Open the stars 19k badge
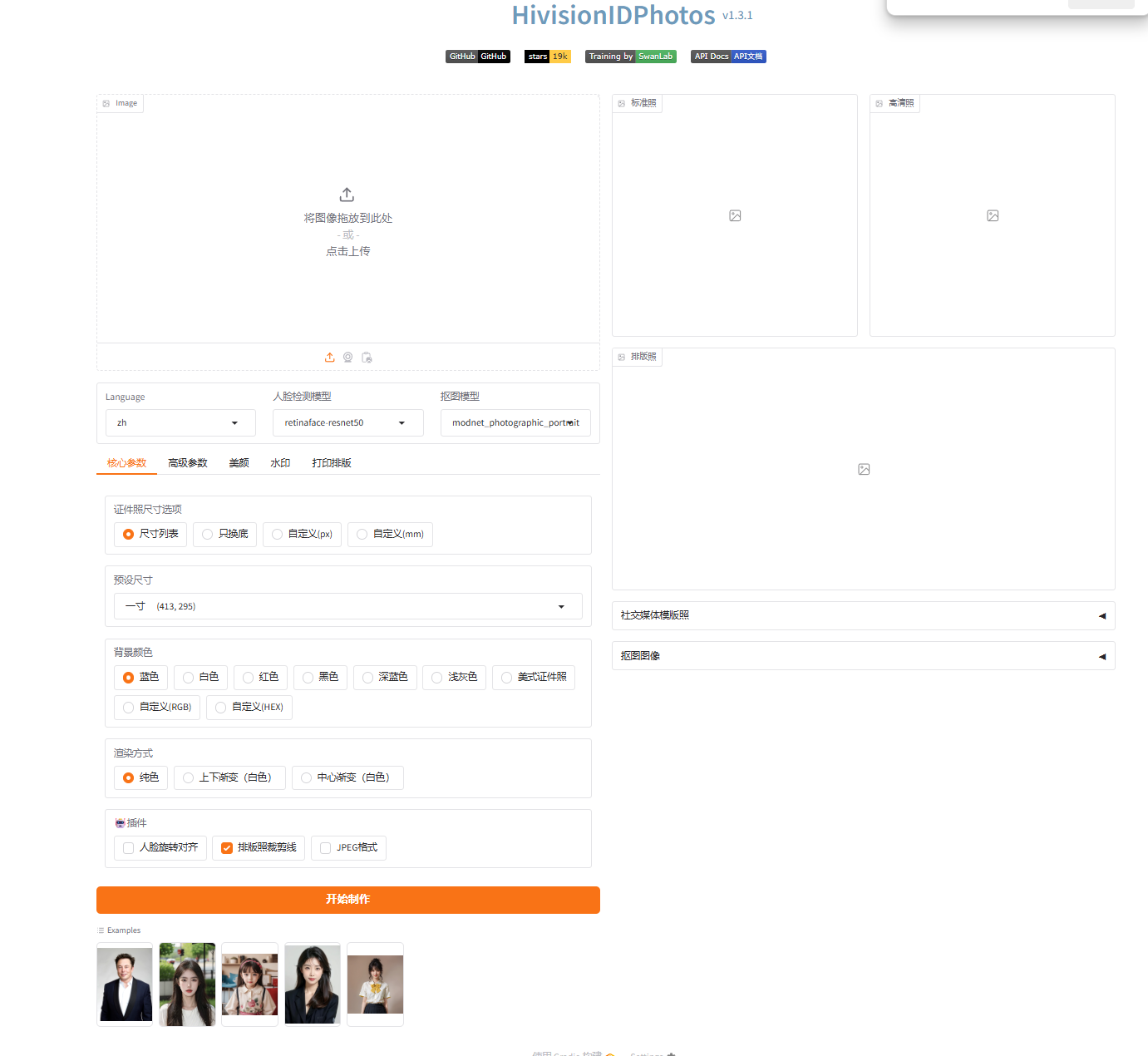The image size is (1148, 1056). [x=548, y=57]
